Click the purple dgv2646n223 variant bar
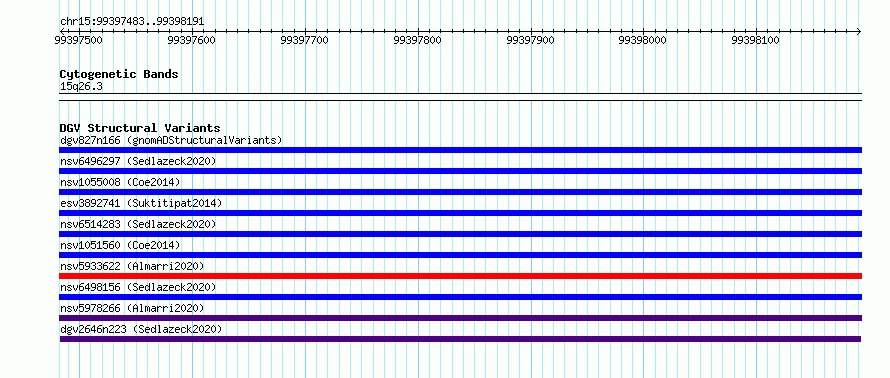Viewport: 890px width, 378px height. [x=460, y=339]
